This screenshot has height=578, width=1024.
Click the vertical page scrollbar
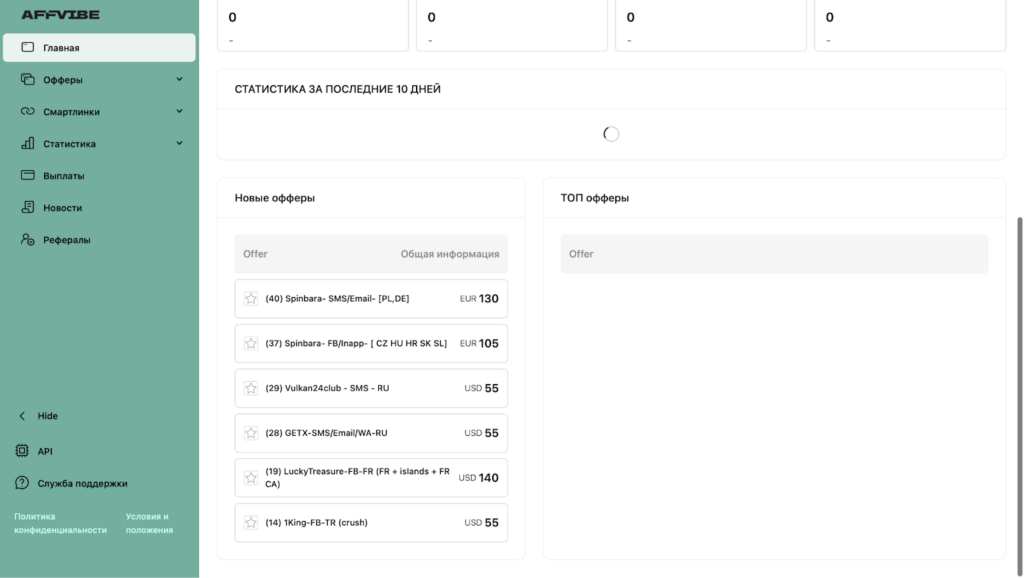point(1019,392)
